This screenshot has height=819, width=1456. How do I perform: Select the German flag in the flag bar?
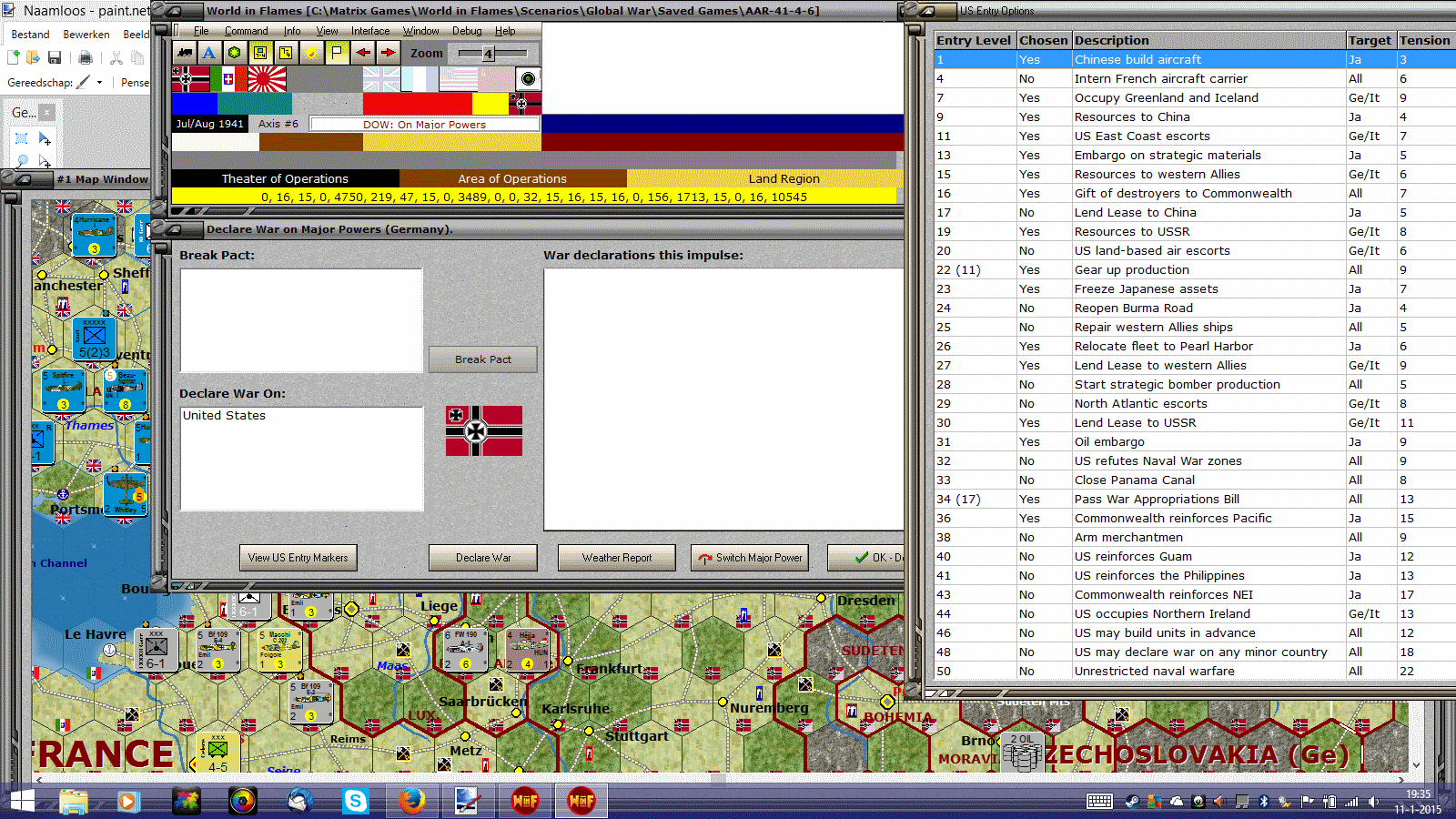pyautogui.click(x=190, y=79)
